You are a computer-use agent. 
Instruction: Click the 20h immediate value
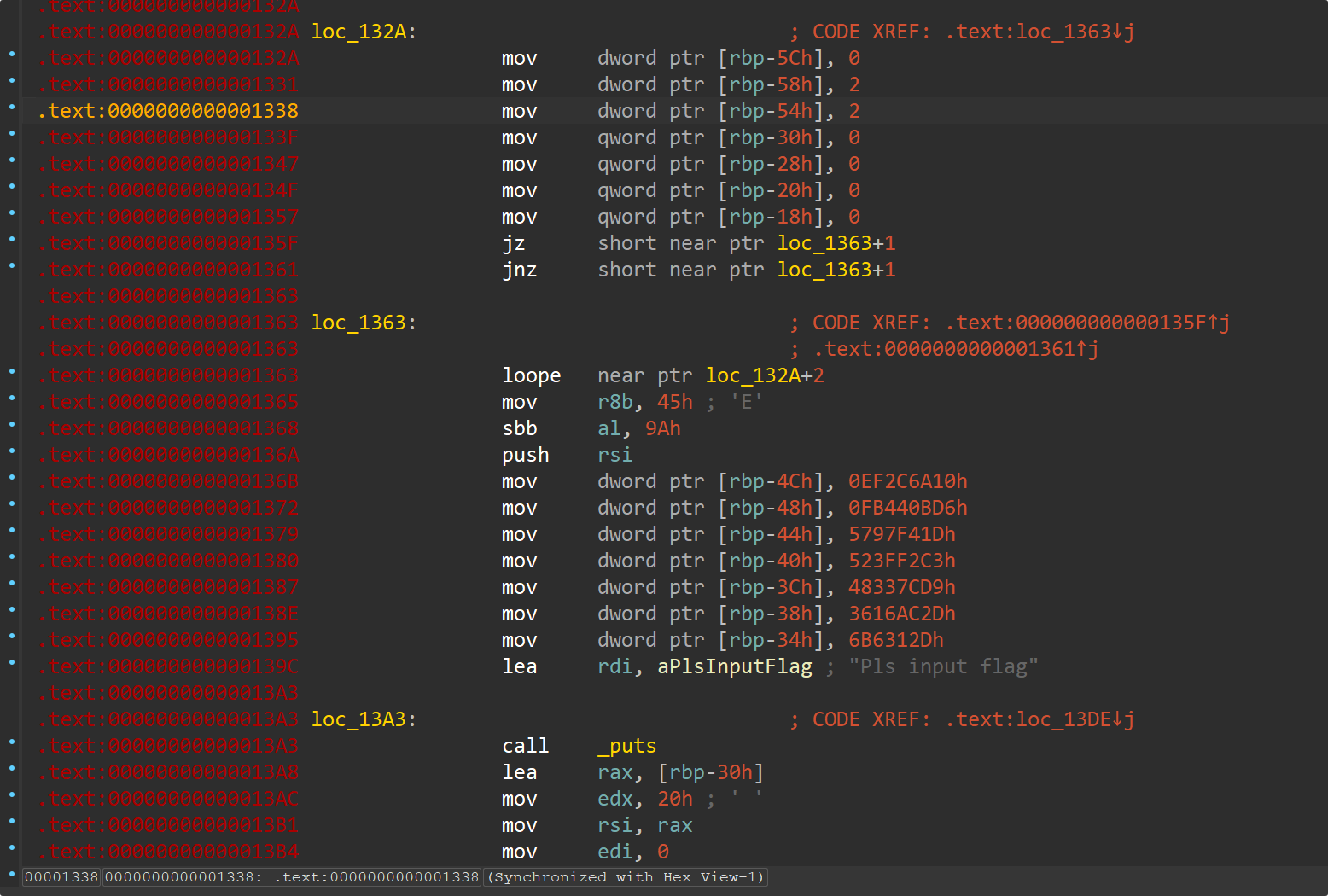click(675, 799)
